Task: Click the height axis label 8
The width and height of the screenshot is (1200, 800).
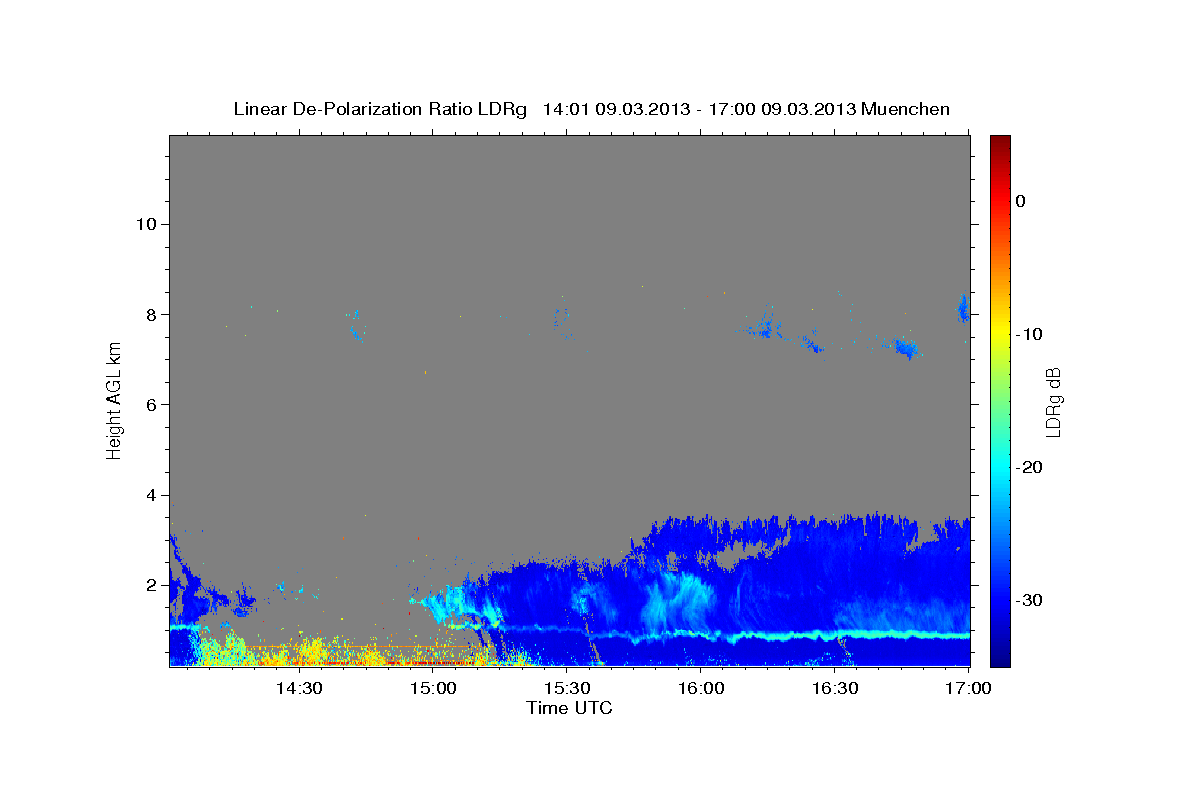Action: click(152, 314)
